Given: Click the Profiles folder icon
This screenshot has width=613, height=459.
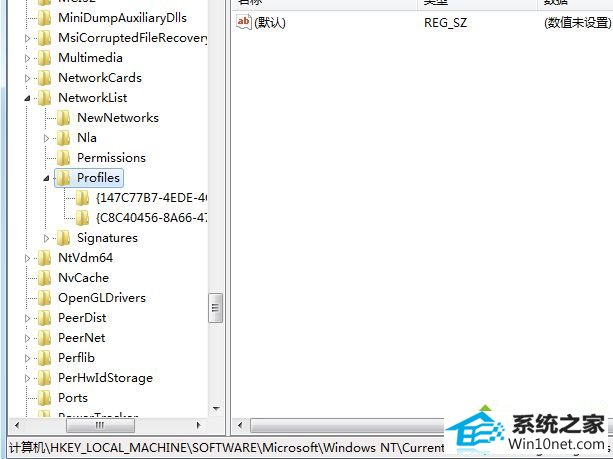Looking at the screenshot, I should [x=63, y=178].
